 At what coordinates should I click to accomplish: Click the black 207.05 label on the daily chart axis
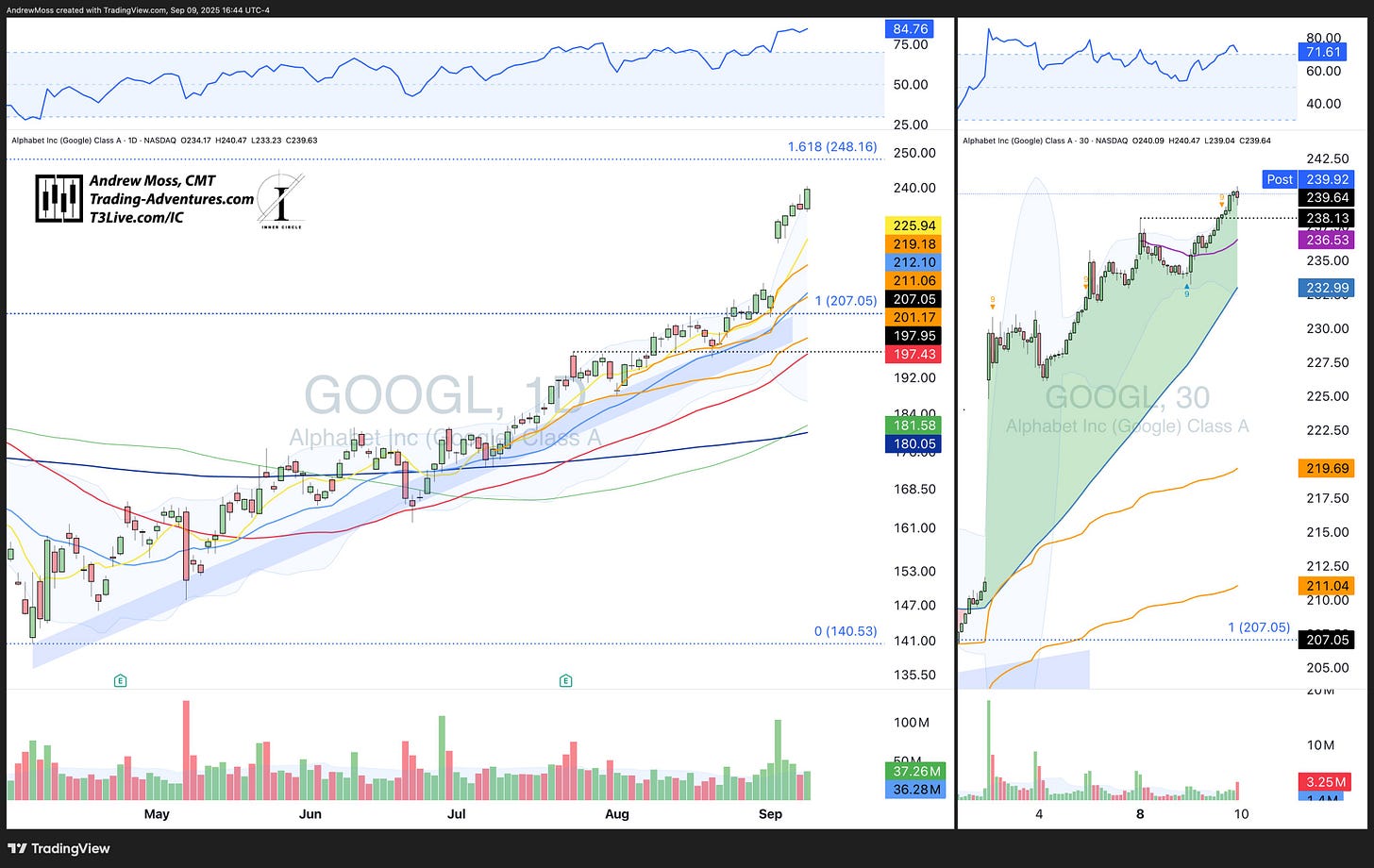coord(913,299)
